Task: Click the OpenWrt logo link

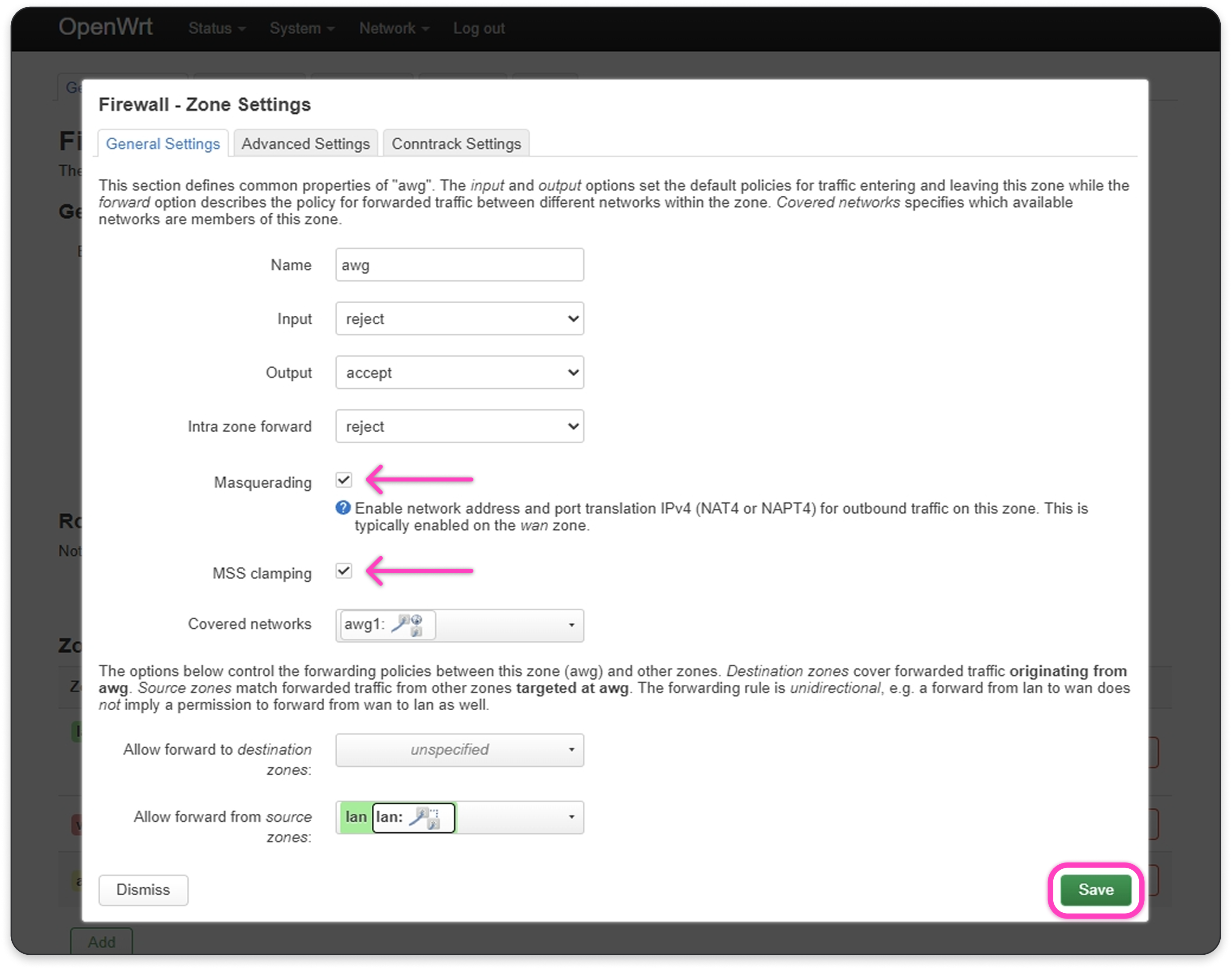Action: tap(106, 27)
